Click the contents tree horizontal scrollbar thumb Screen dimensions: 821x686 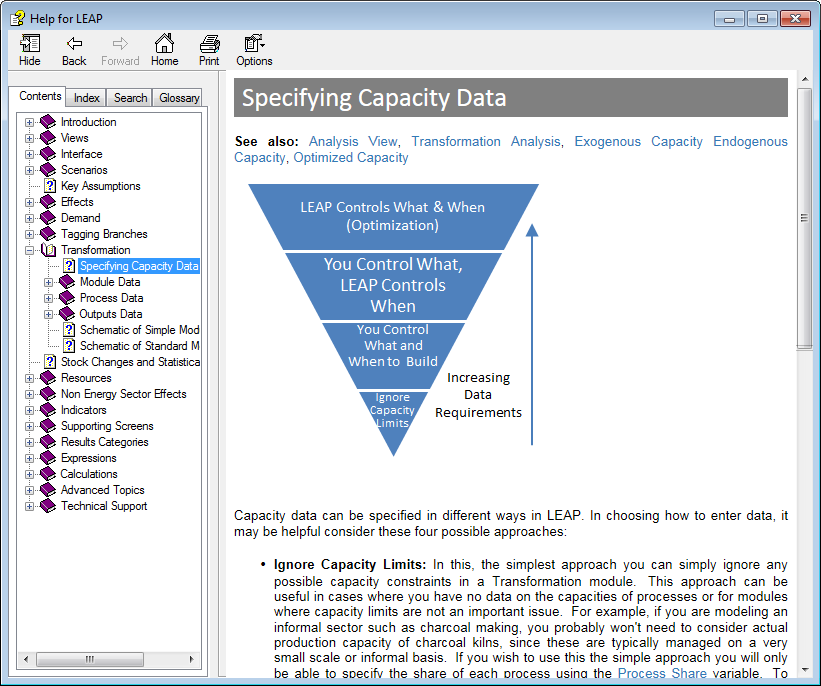(90, 659)
